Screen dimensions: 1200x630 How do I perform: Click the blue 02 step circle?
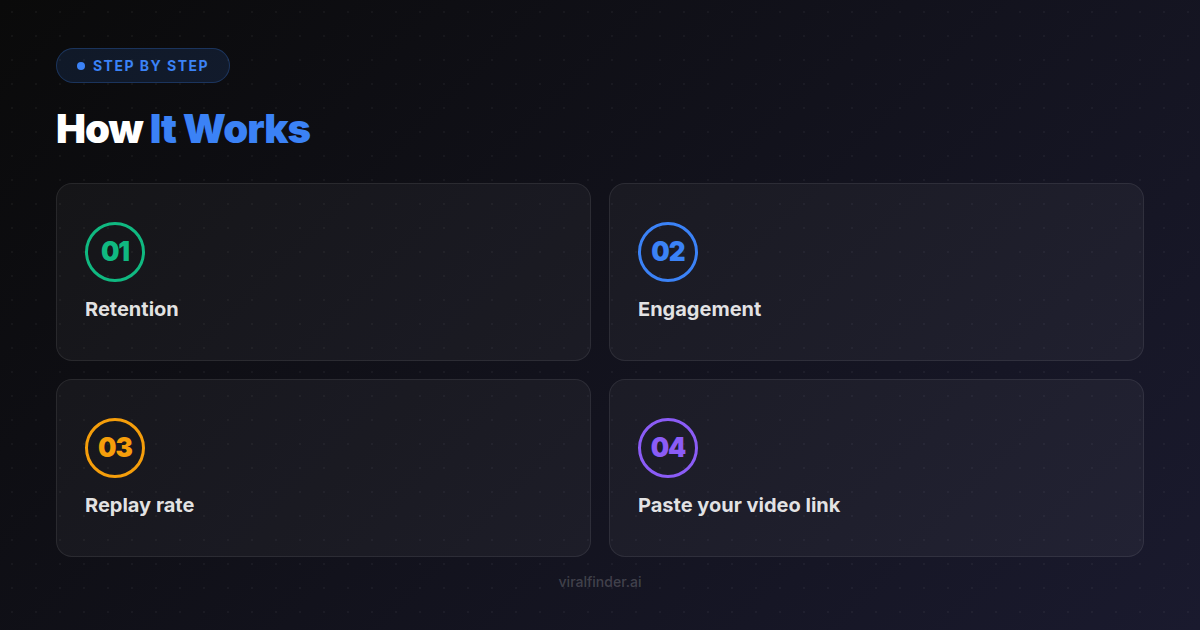click(x=668, y=252)
